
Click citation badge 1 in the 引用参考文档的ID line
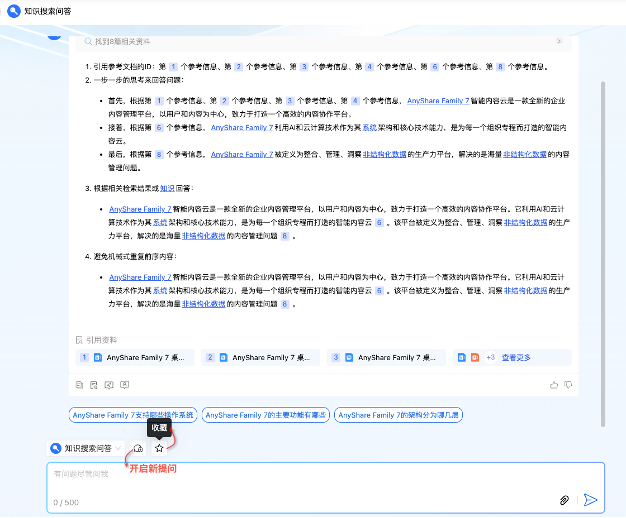[173, 66]
